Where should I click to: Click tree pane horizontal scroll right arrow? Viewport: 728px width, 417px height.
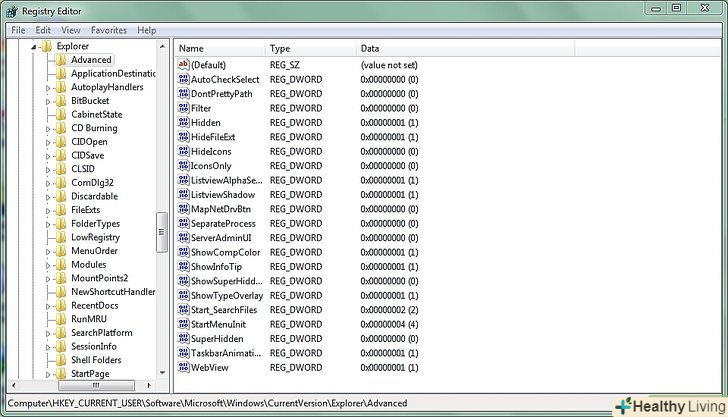pyautogui.click(x=149, y=385)
